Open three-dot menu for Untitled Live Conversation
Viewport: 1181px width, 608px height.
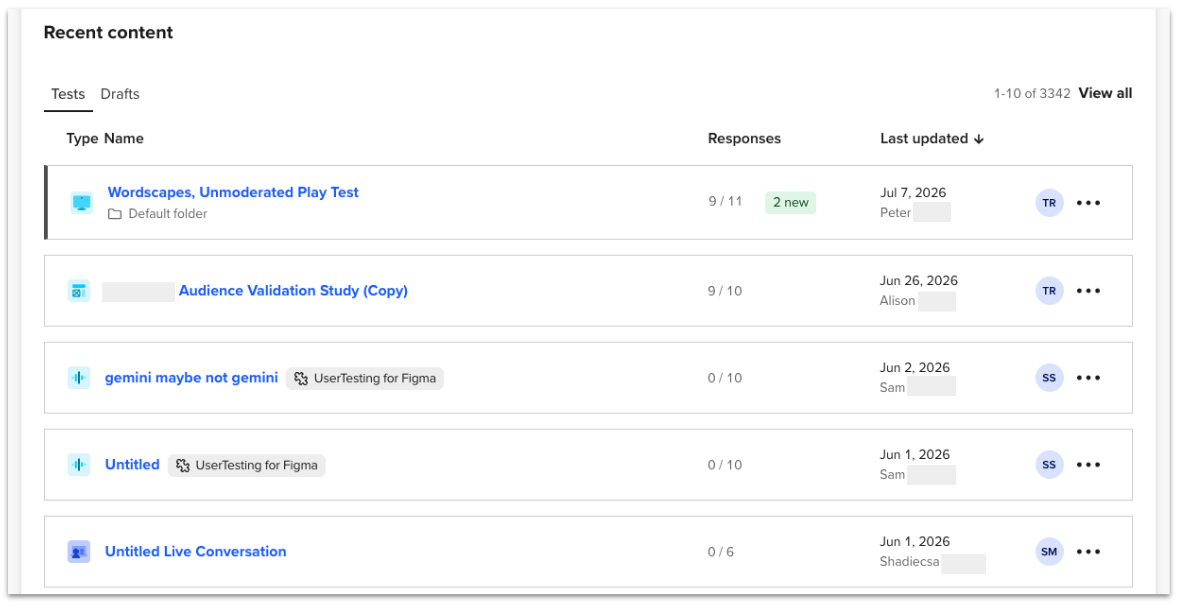click(1088, 551)
